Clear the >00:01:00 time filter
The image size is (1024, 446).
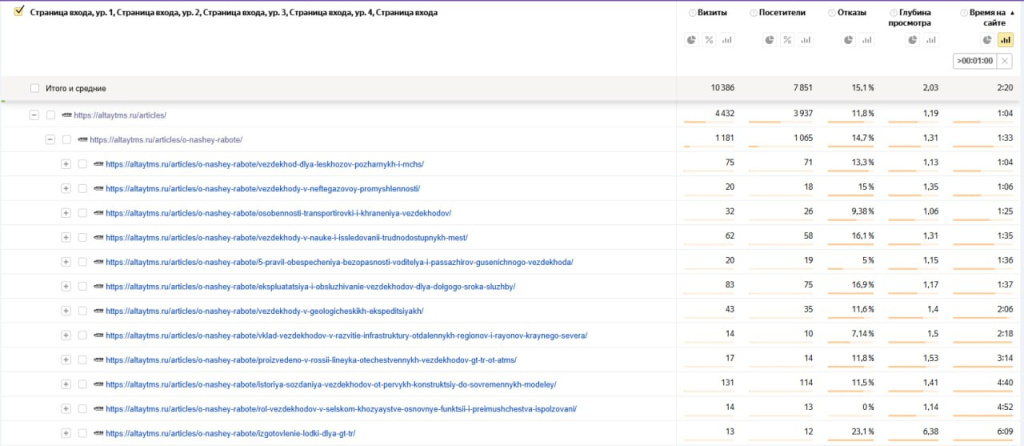1005,61
